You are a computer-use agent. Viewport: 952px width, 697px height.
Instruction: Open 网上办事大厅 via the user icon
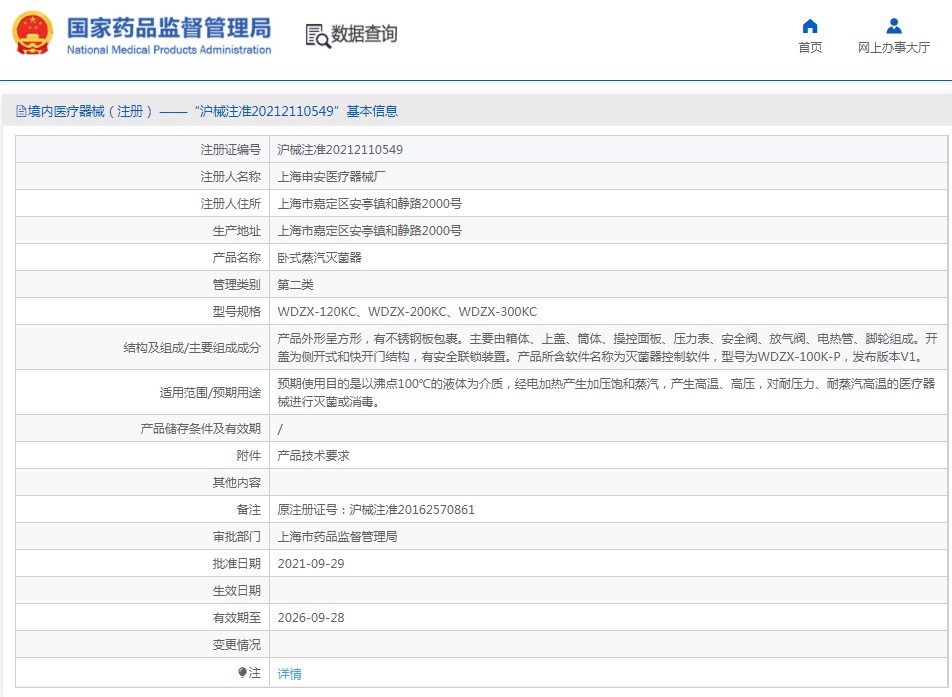[x=894, y=26]
